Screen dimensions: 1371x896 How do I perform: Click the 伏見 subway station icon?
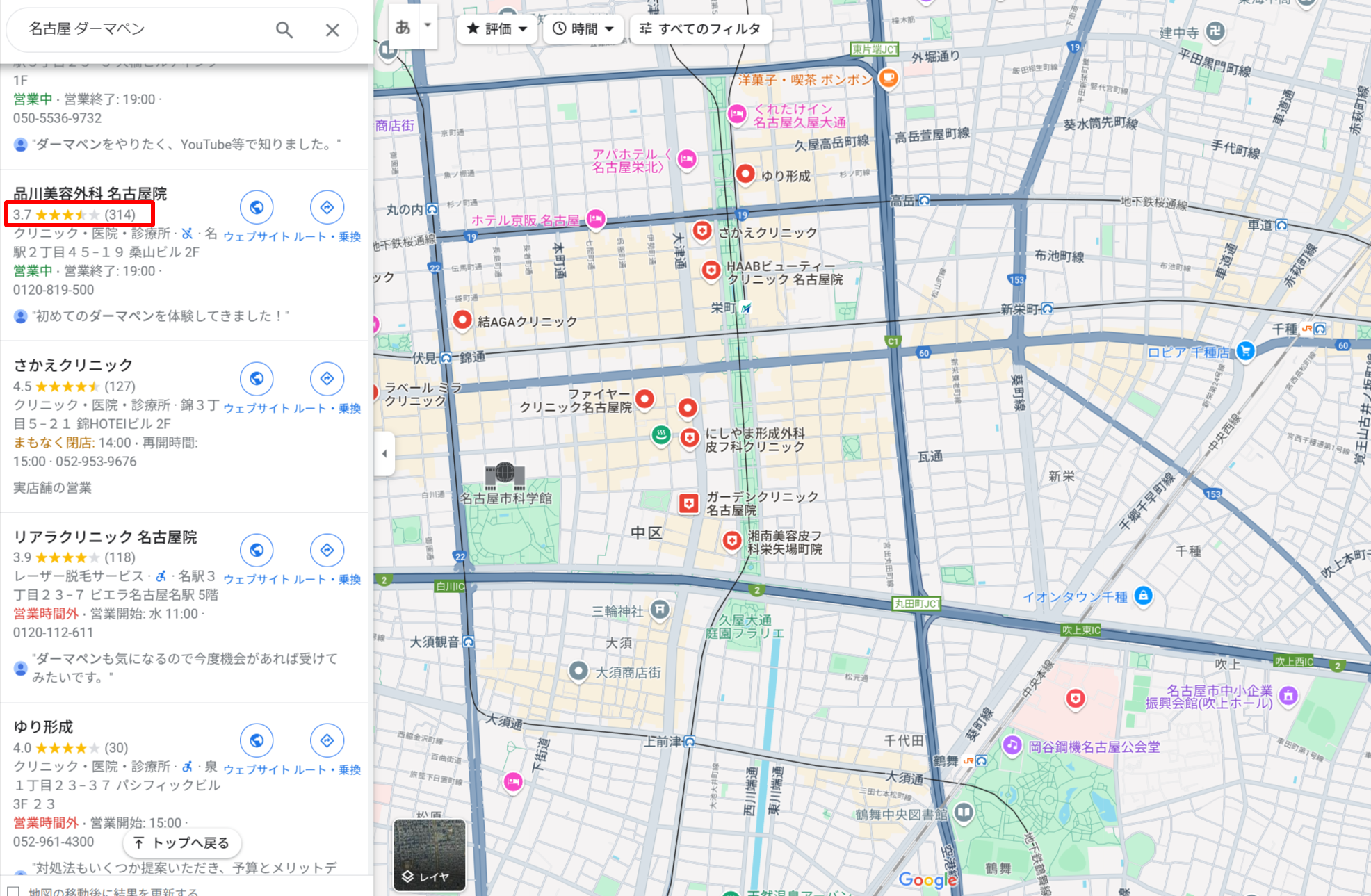click(x=446, y=358)
